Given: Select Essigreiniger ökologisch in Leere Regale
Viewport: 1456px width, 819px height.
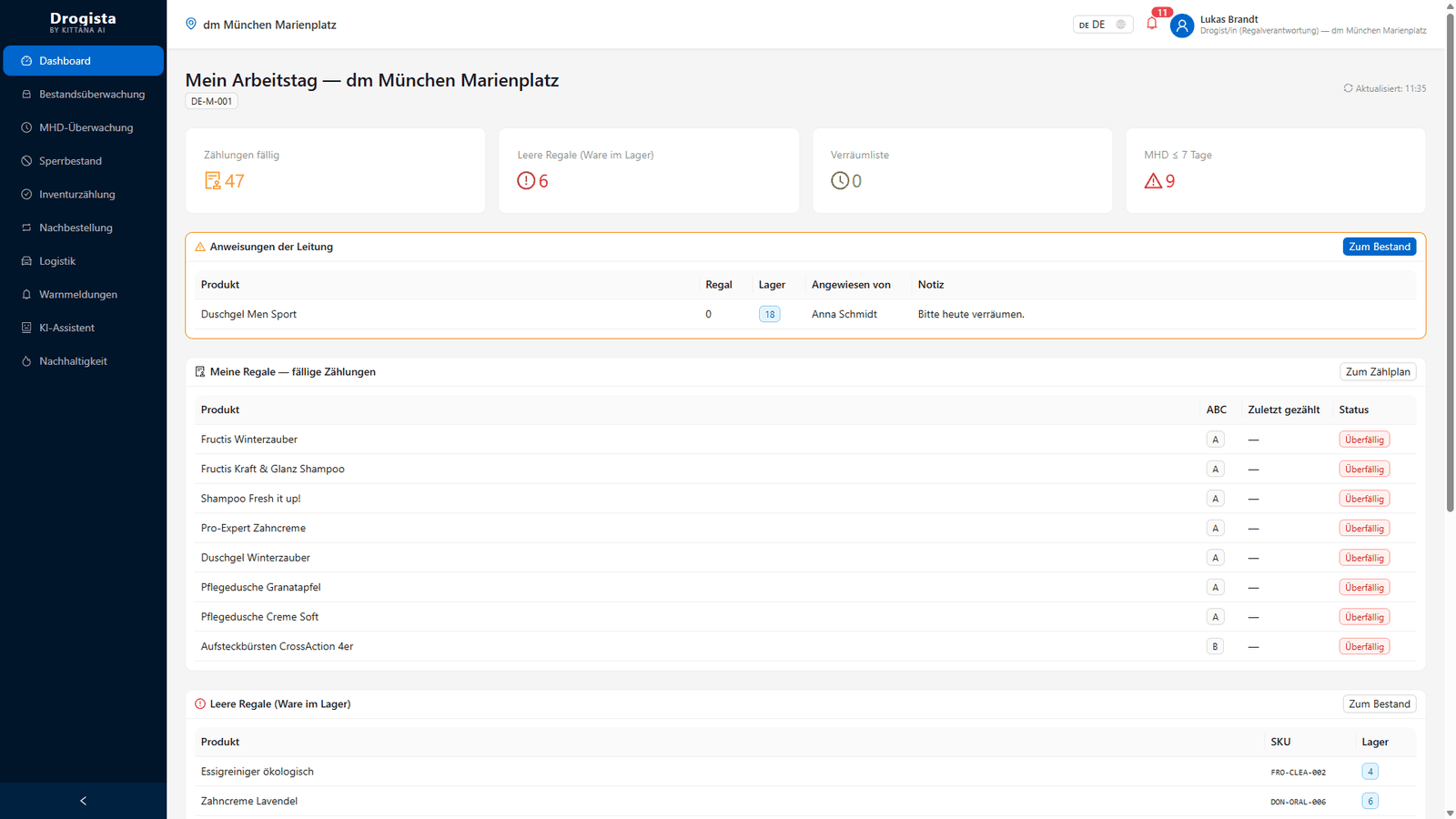Looking at the screenshot, I should point(805,772).
